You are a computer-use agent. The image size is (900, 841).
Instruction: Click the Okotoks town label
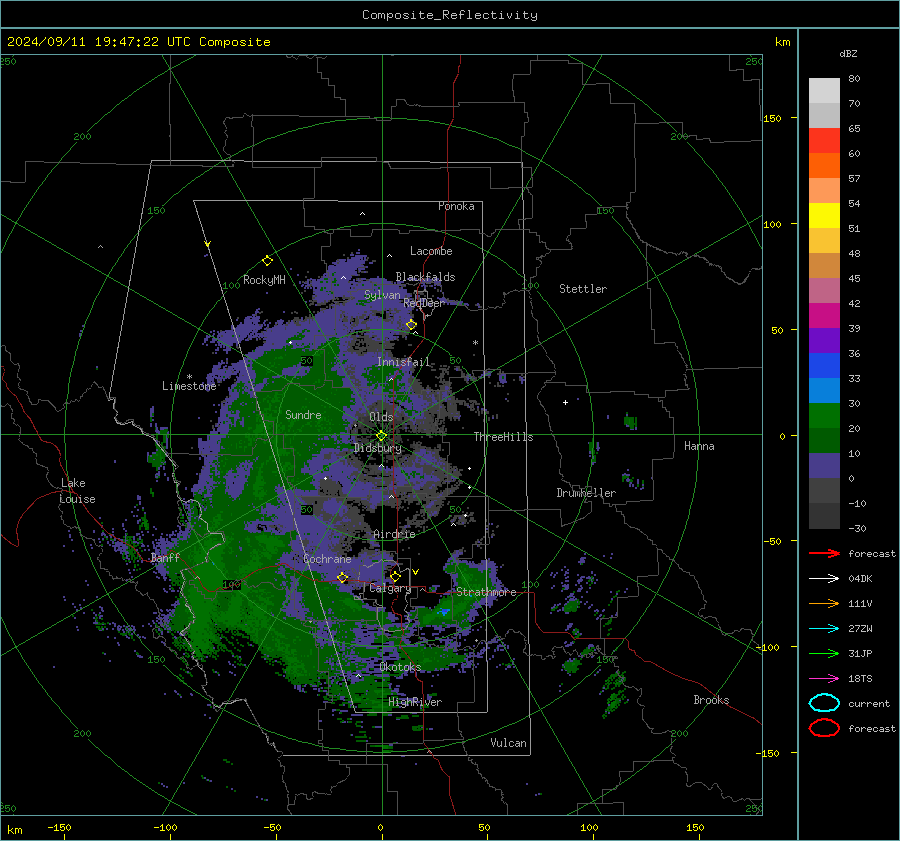(x=400, y=667)
